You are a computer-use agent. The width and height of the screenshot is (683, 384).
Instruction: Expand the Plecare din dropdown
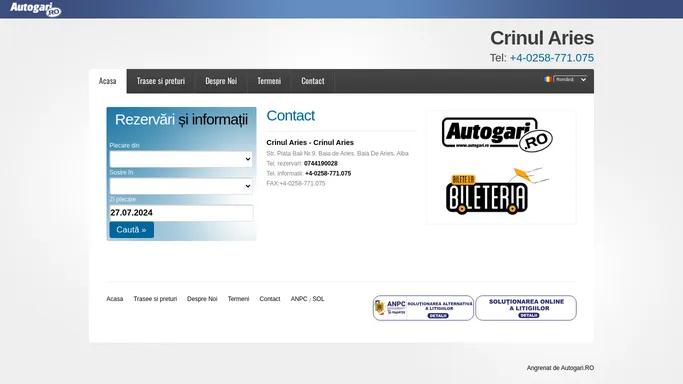tap(181, 159)
